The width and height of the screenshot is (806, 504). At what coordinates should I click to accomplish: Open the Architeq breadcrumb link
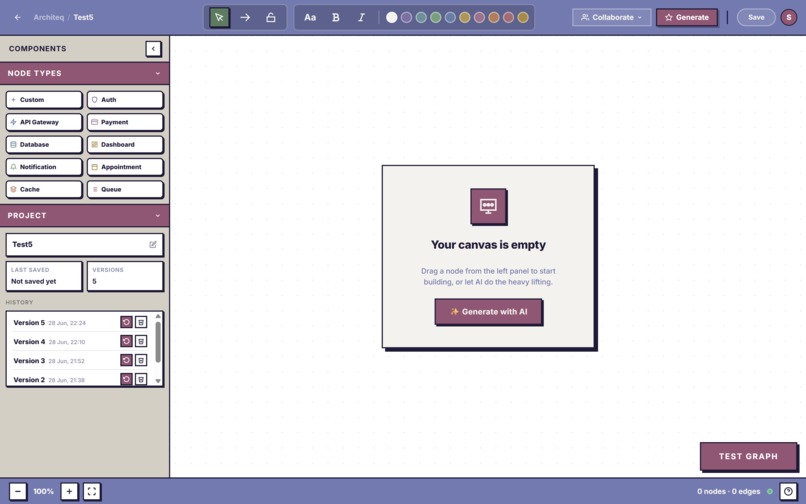pyautogui.click(x=49, y=17)
